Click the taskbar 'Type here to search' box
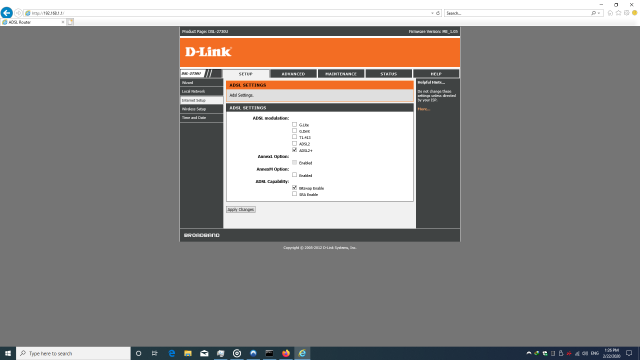The image size is (640, 360). pos(73,353)
